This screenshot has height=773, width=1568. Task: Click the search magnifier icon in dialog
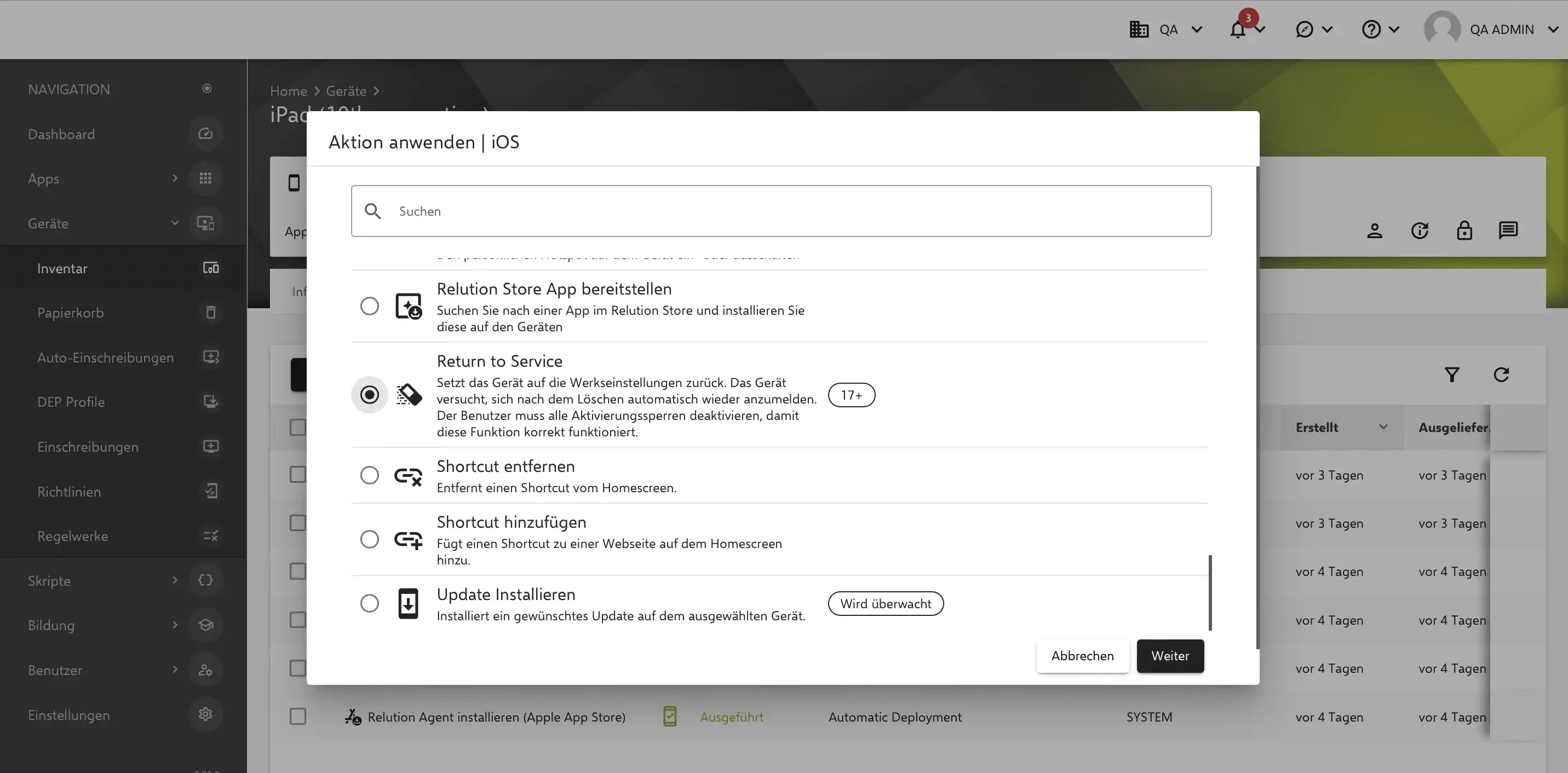(372, 211)
